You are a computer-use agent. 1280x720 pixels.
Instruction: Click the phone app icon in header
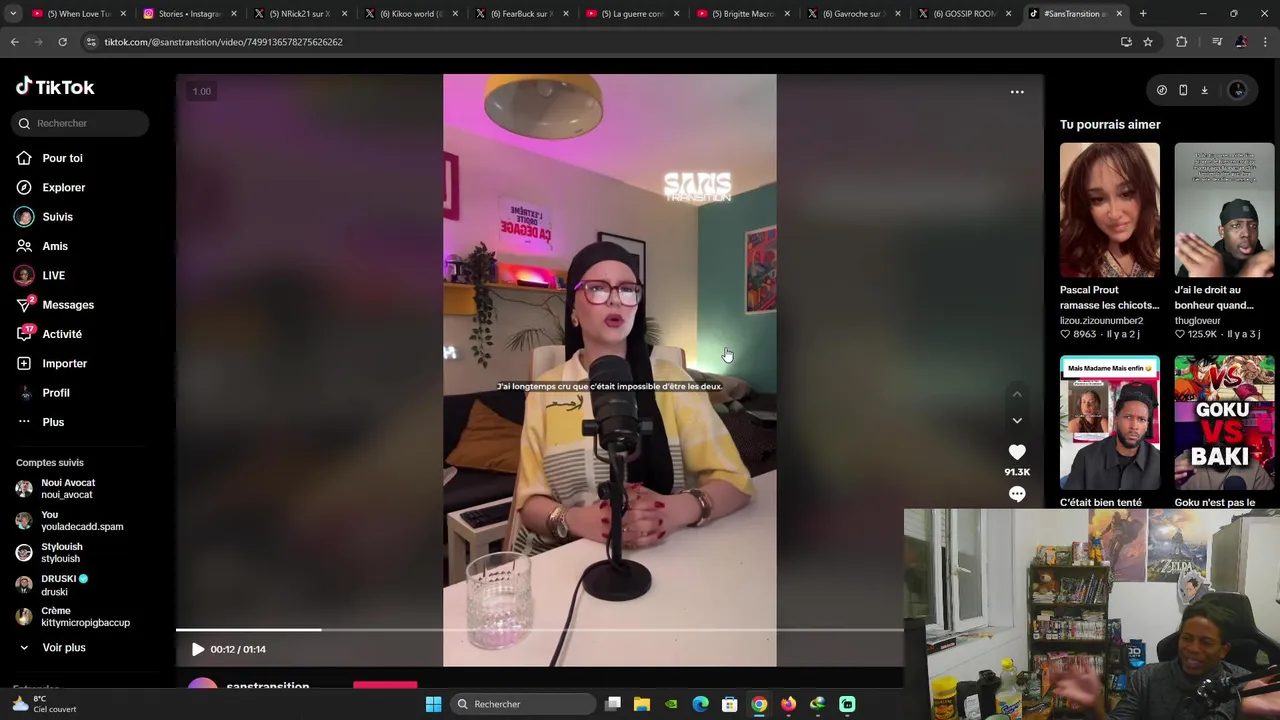pos(1183,90)
